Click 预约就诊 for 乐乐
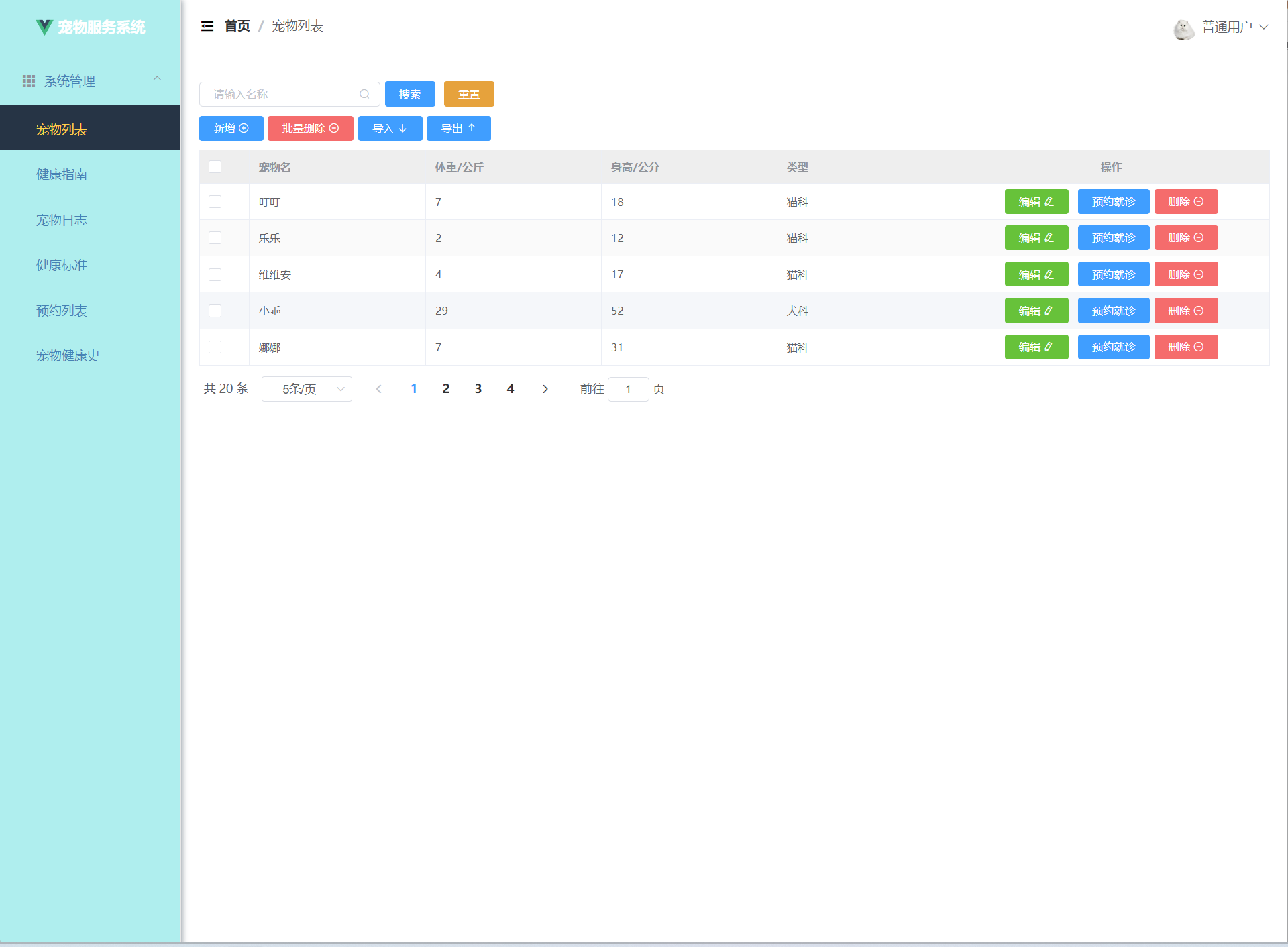Viewport: 1288px width, 947px height. (1113, 238)
